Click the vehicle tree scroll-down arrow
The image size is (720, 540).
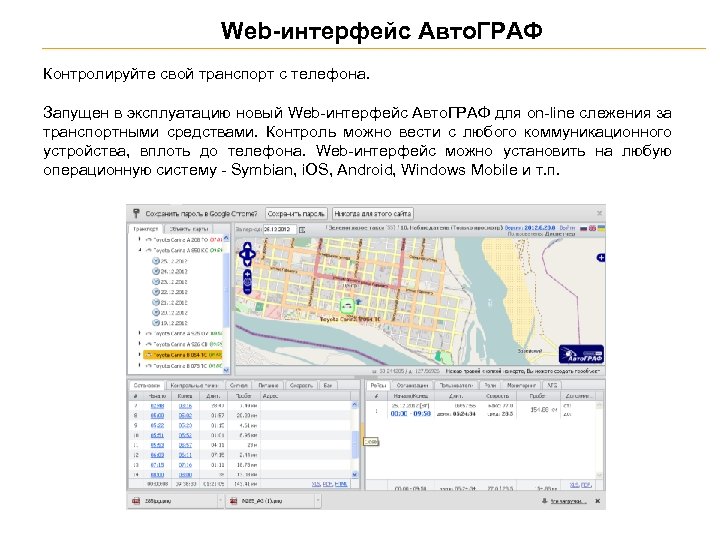(x=226, y=370)
